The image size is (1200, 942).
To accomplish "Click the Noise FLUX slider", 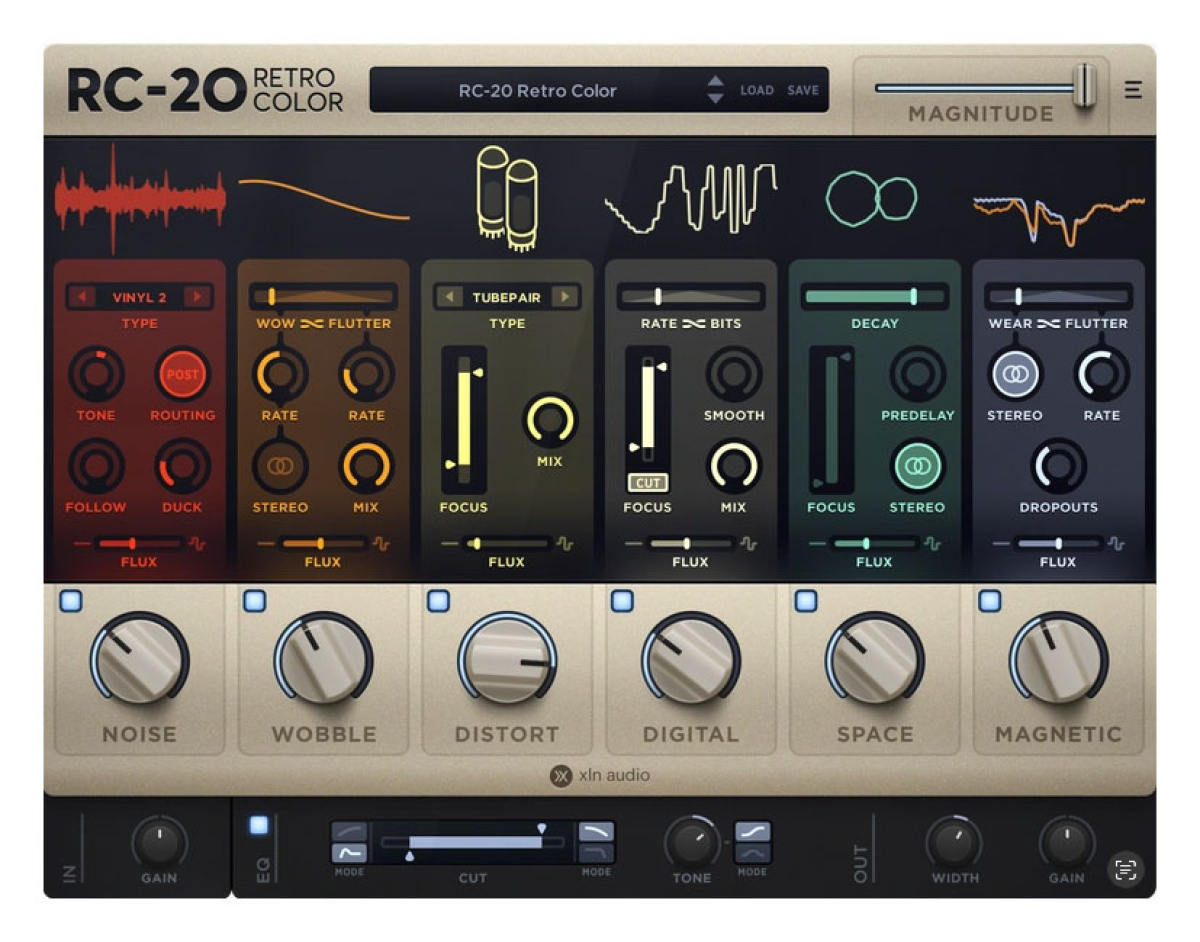I will coord(139,543).
